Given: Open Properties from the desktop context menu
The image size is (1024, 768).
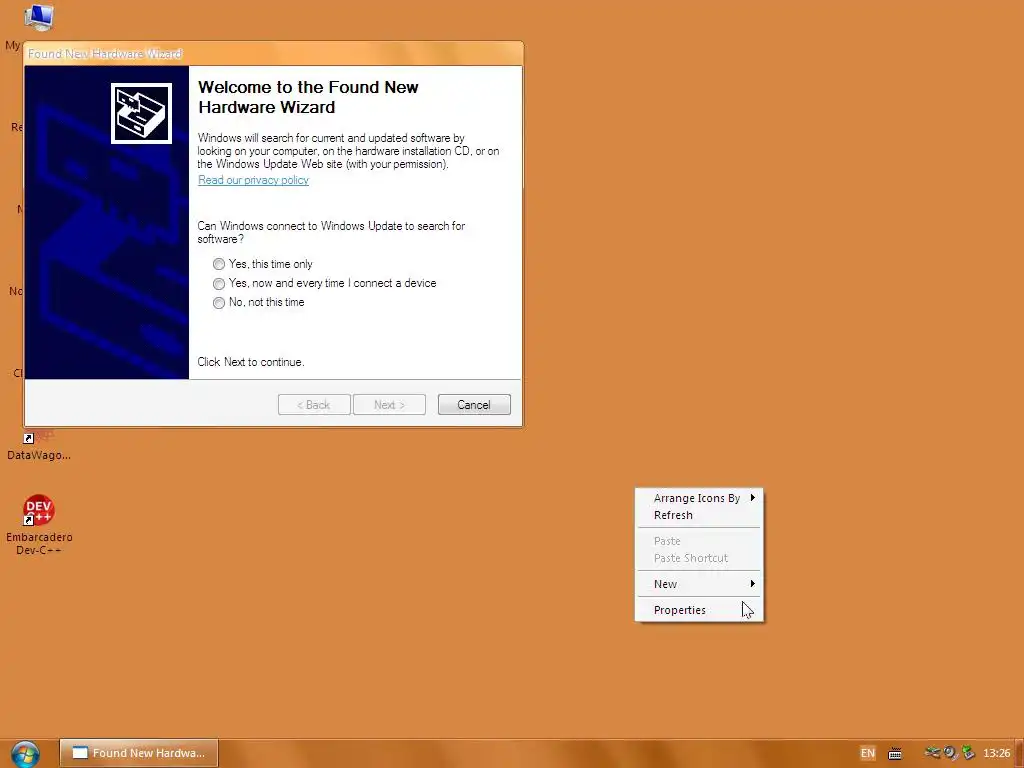Looking at the screenshot, I should 699,610.
